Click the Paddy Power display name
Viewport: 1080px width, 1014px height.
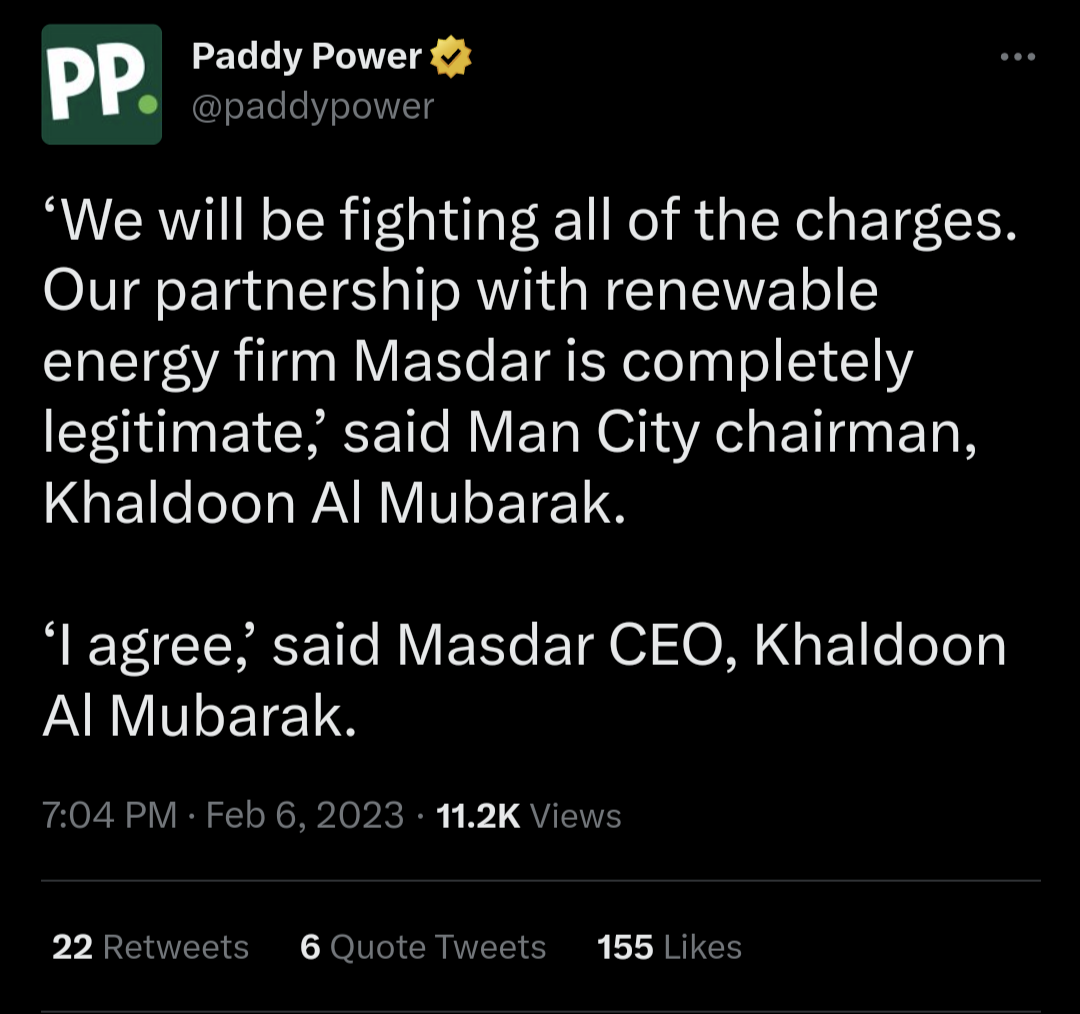click(x=306, y=58)
